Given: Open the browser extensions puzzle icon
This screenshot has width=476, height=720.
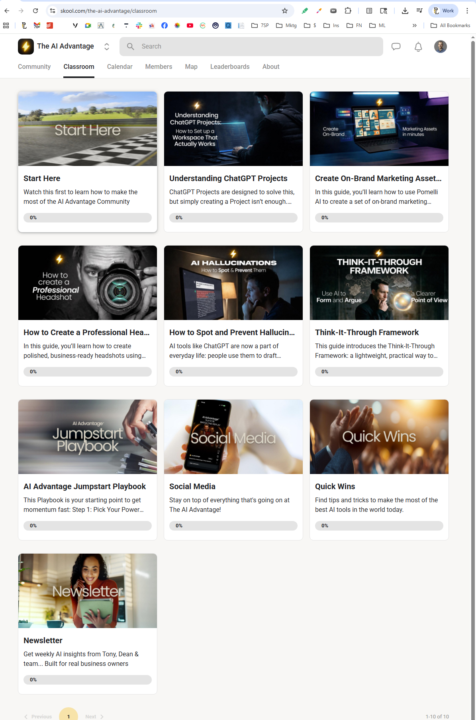Looking at the screenshot, I should point(348,11).
